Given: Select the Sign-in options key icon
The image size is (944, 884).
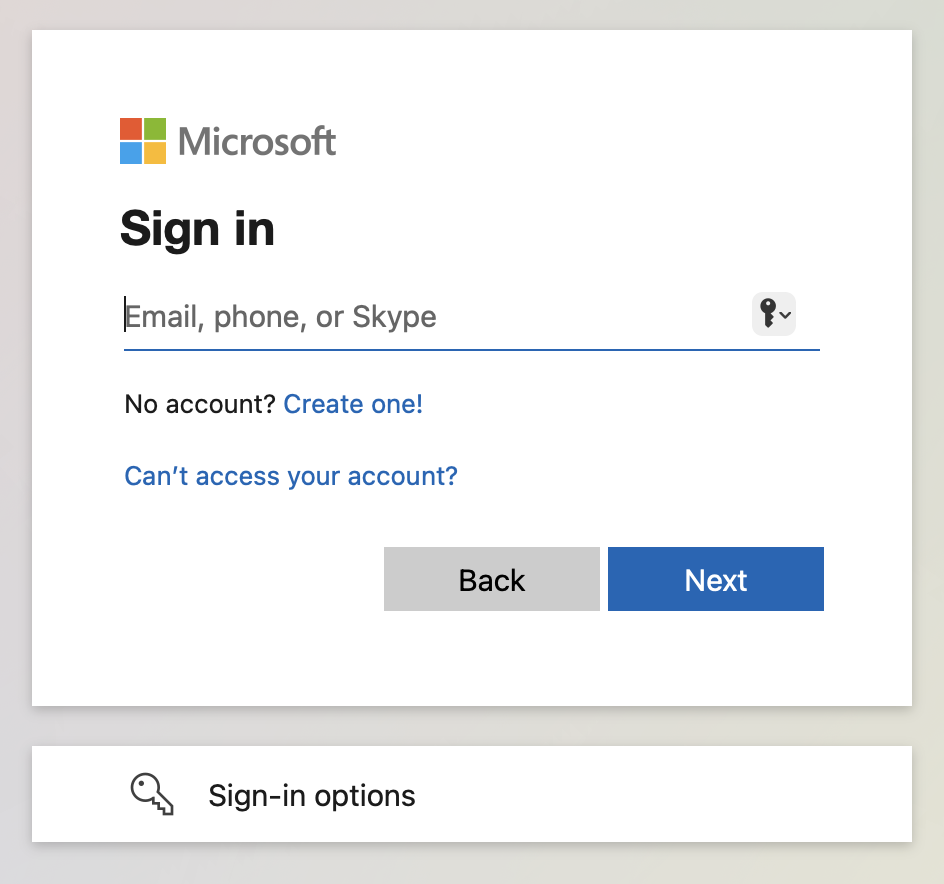Looking at the screenshot, I should click(x=151, y=793).
